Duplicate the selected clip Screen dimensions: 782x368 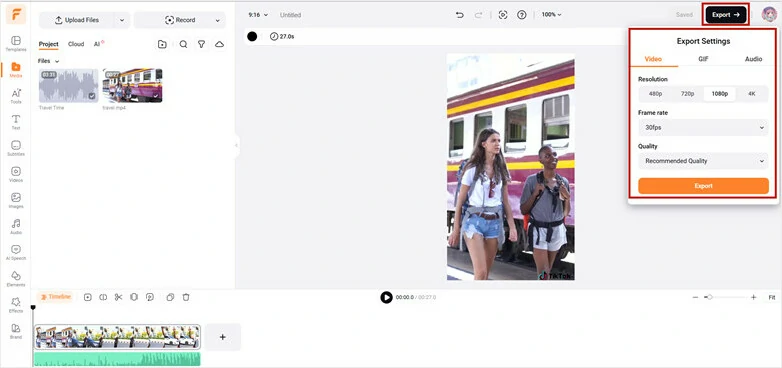[170, 297]
